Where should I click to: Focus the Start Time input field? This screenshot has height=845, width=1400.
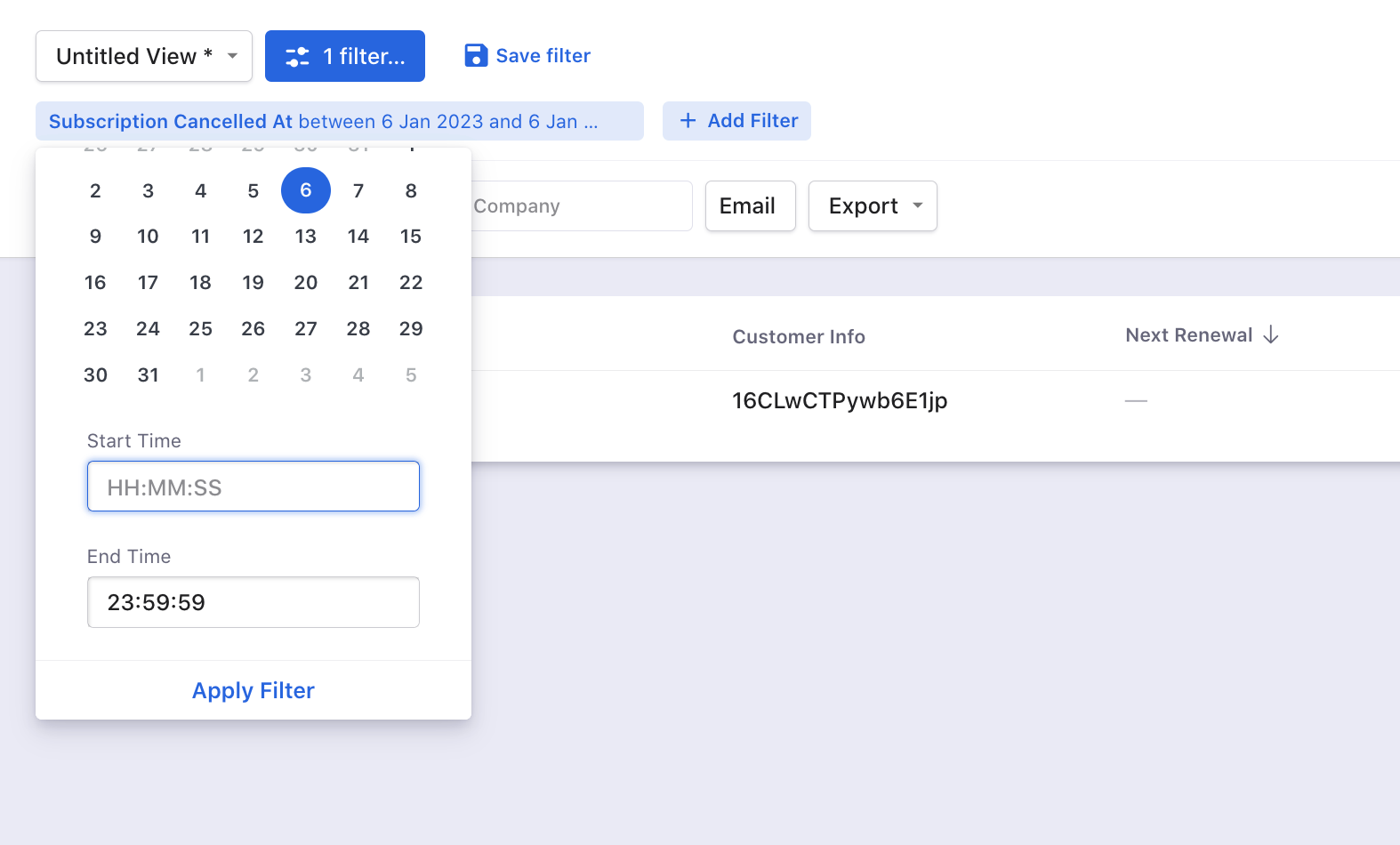pyautogui.click(x=253, y=487)
